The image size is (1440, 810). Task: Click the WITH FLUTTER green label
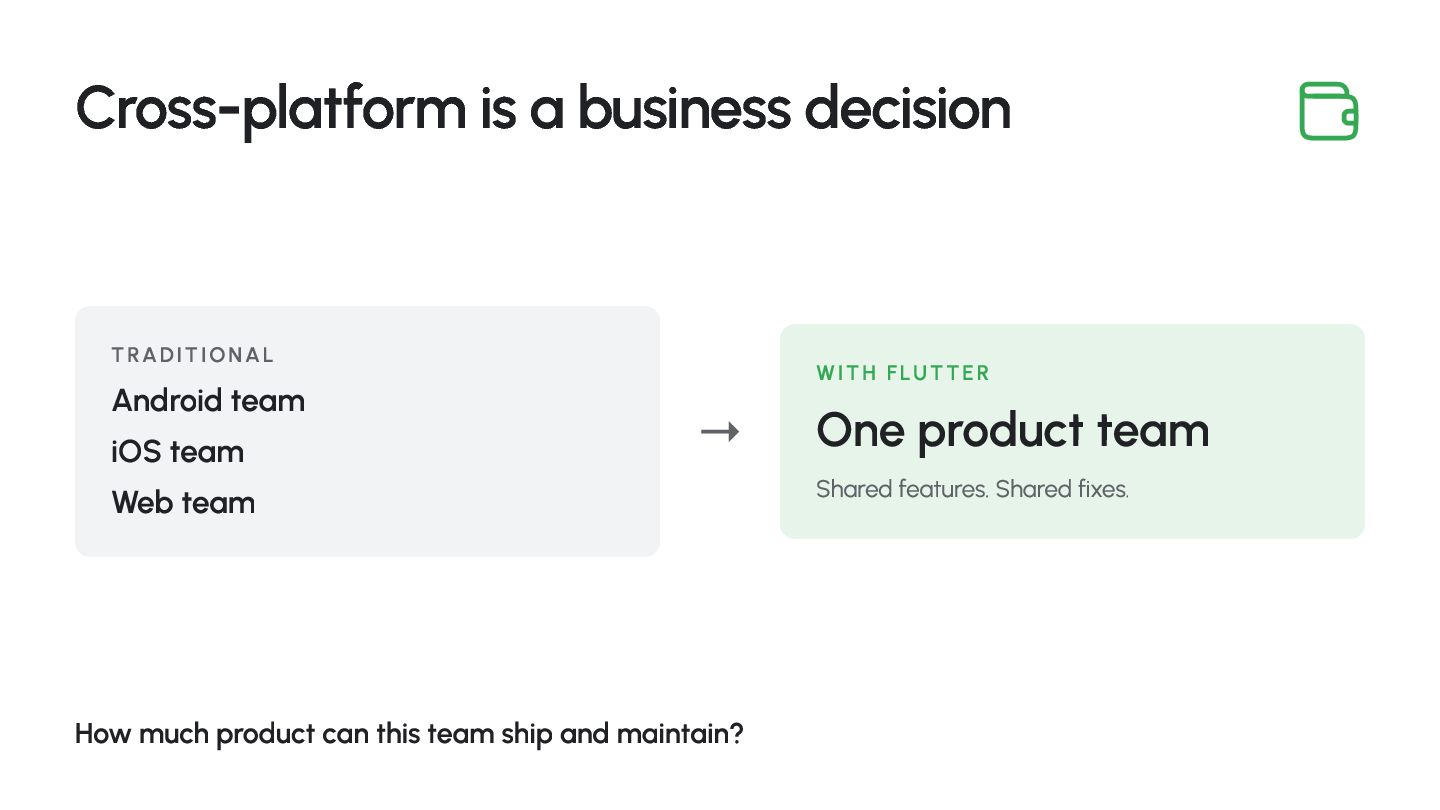903,373
